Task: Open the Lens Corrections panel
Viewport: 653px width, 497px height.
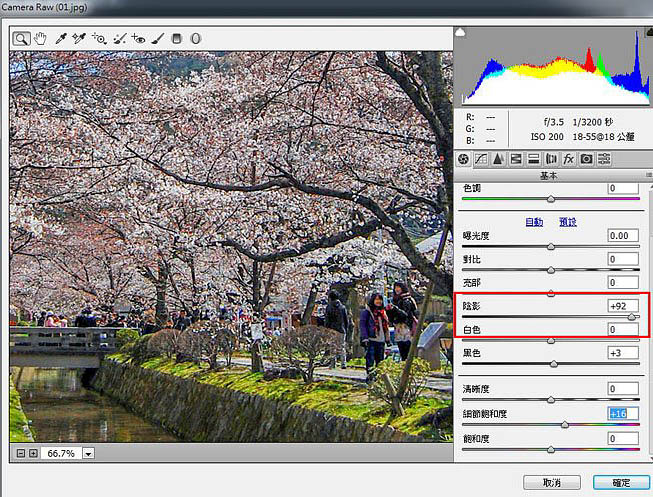Action: (551, 159)
